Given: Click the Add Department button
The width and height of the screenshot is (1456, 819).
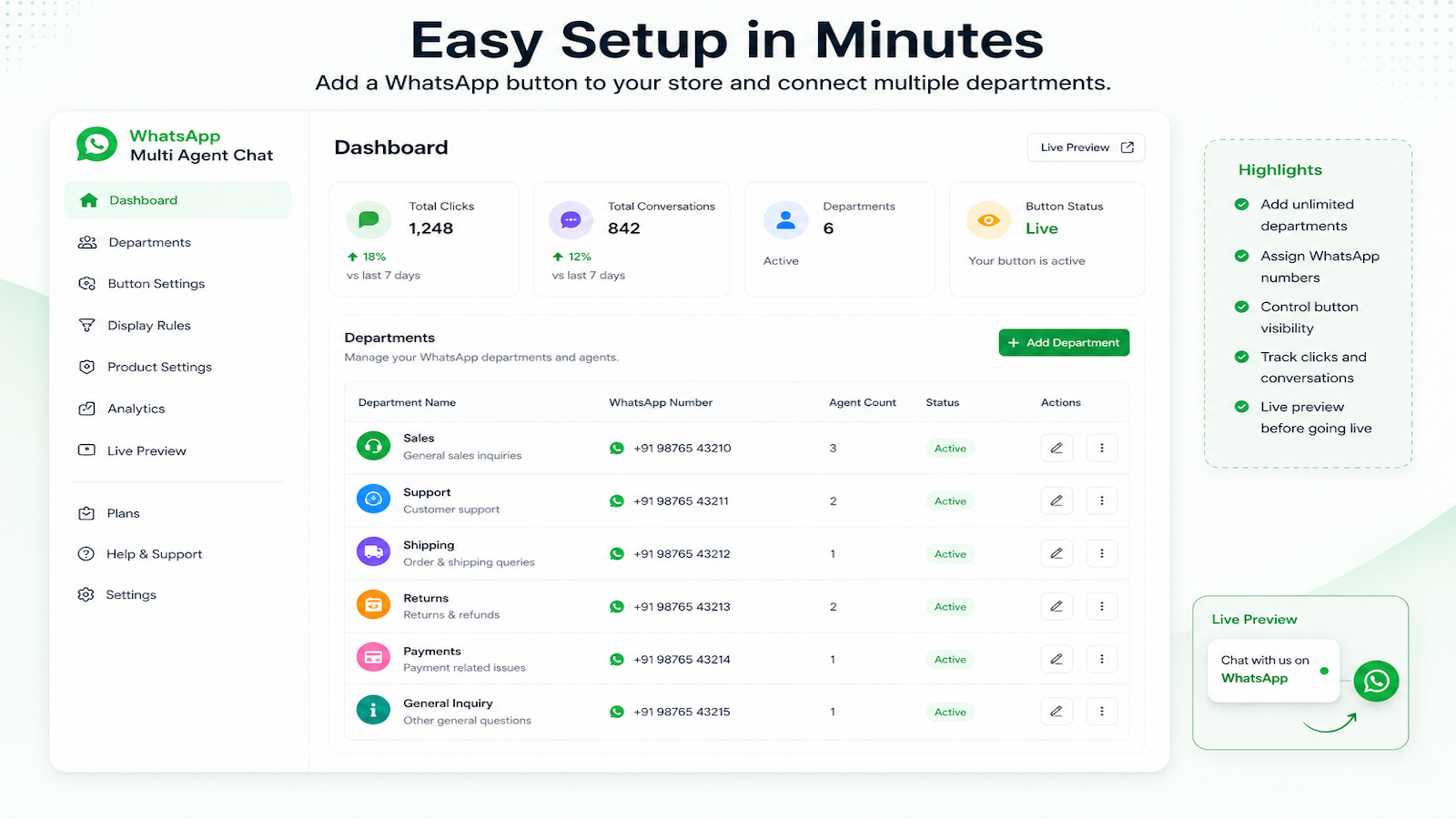Looking at the screenshot, I should click(x=1064, y=342).
